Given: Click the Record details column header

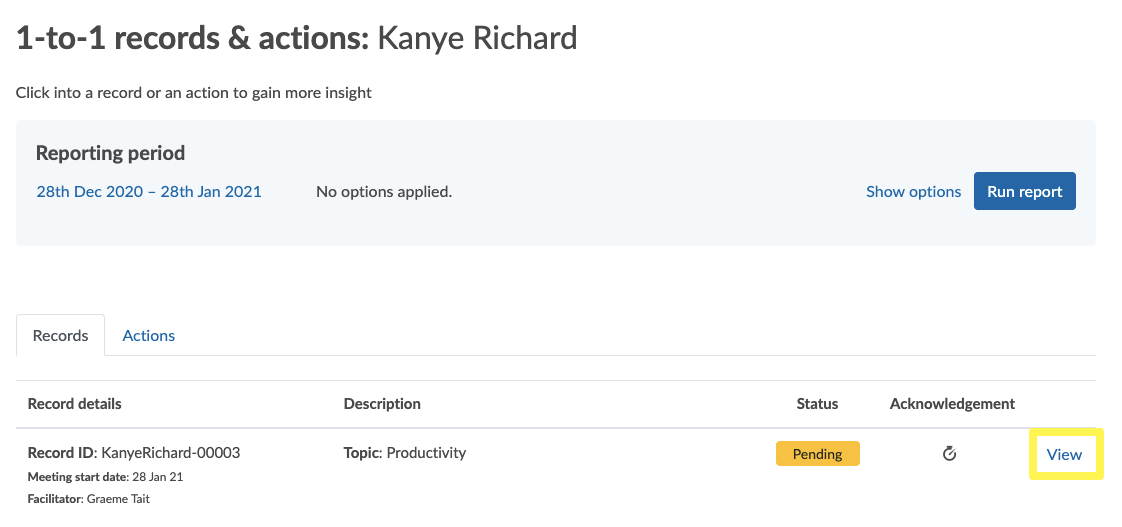Looking at the screenshot, I should [x=74, y=404].
